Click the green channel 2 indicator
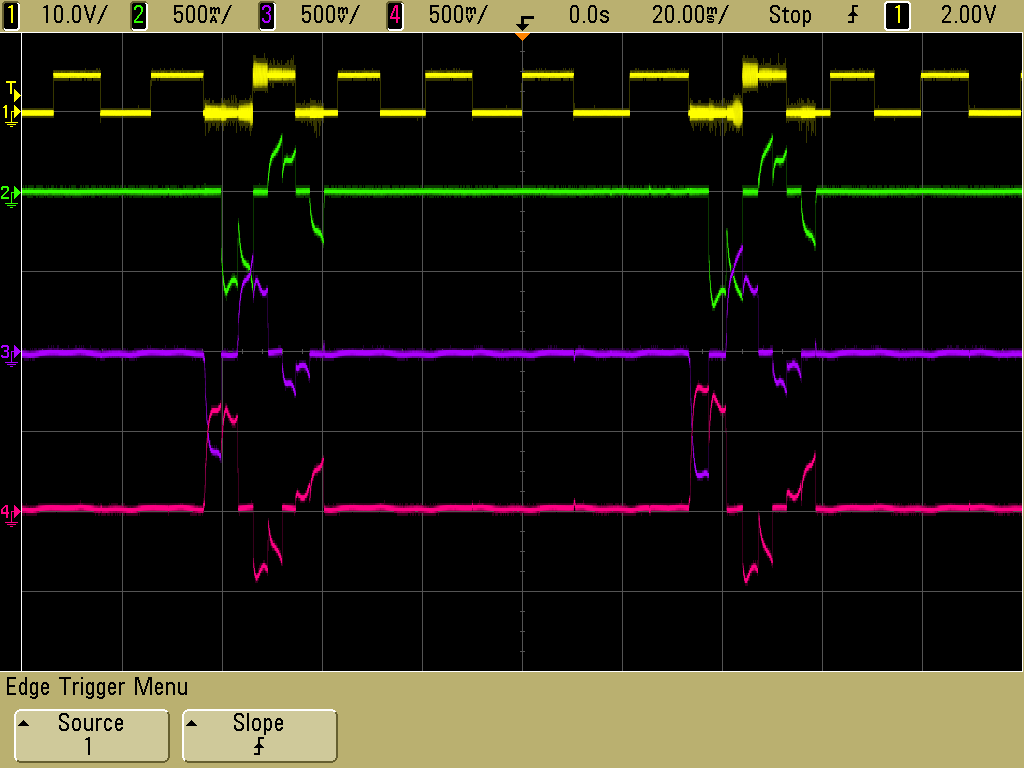 (x=139, y=15)
